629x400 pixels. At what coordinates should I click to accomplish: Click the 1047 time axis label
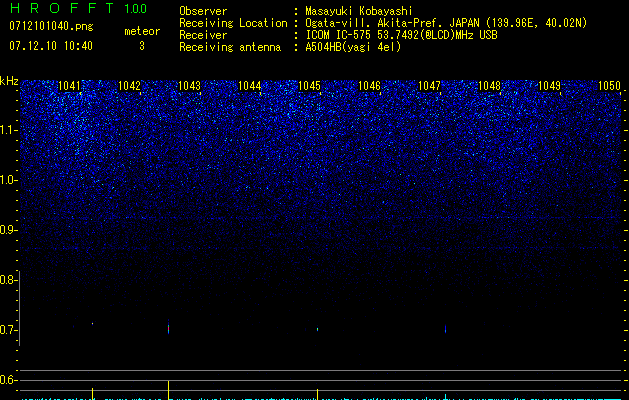click(429, 86)
